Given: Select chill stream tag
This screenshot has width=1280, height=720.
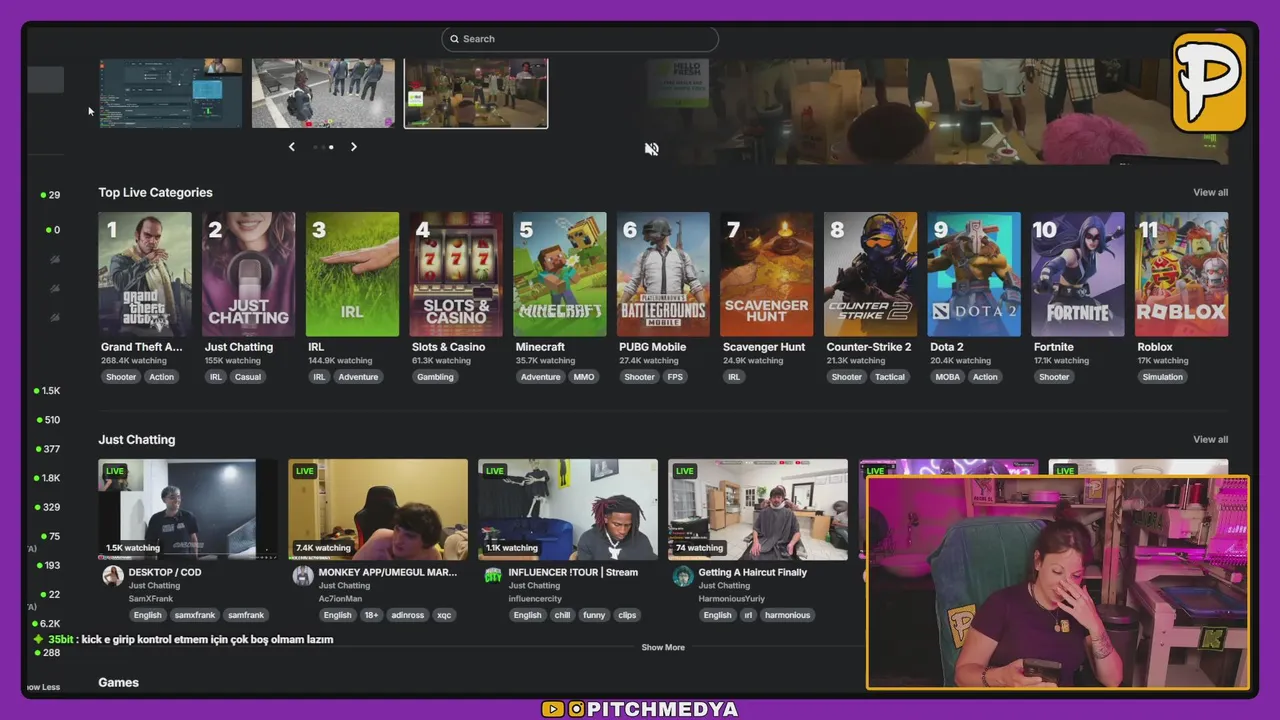Looking at the screenshot, I should tap(563, 615).
